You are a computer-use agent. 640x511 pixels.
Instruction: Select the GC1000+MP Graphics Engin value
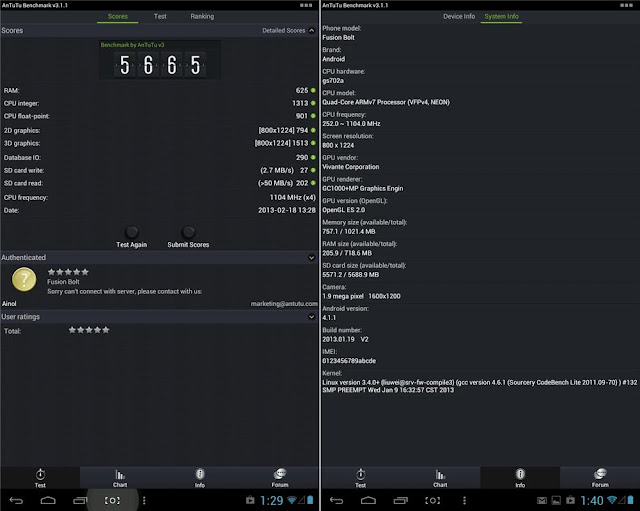pyautogui.click(x=362, y=189)
